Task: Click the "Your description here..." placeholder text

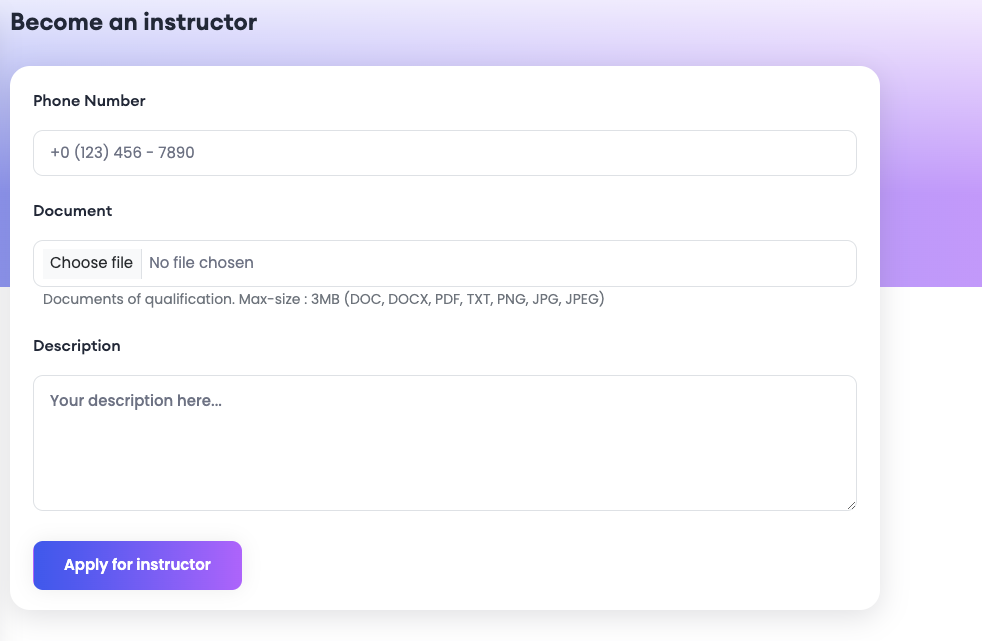Action: coord(135,401)
